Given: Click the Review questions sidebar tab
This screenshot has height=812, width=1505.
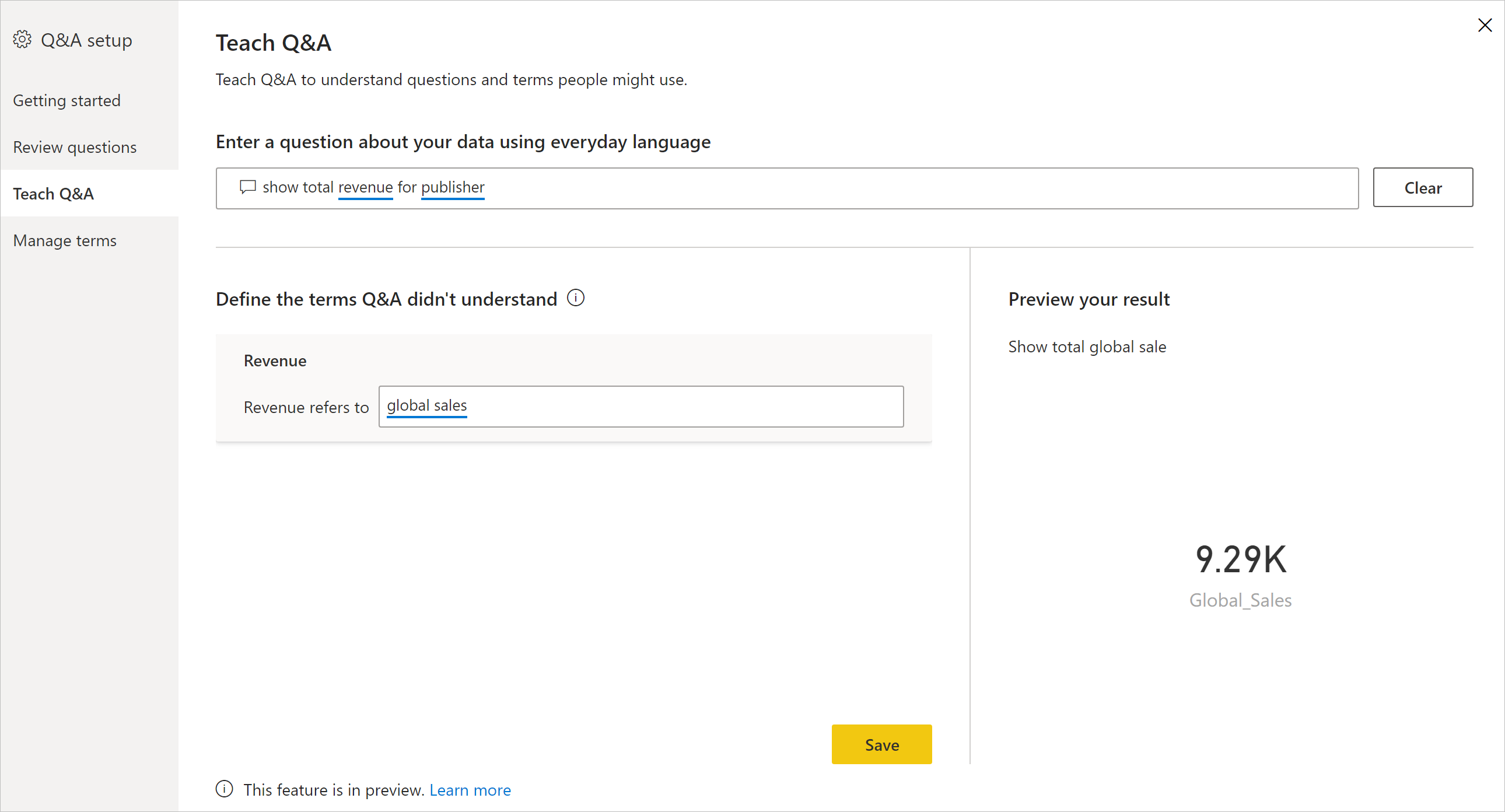Looking at the screenshot, I should pyautogui.click(x=76, y=147).
